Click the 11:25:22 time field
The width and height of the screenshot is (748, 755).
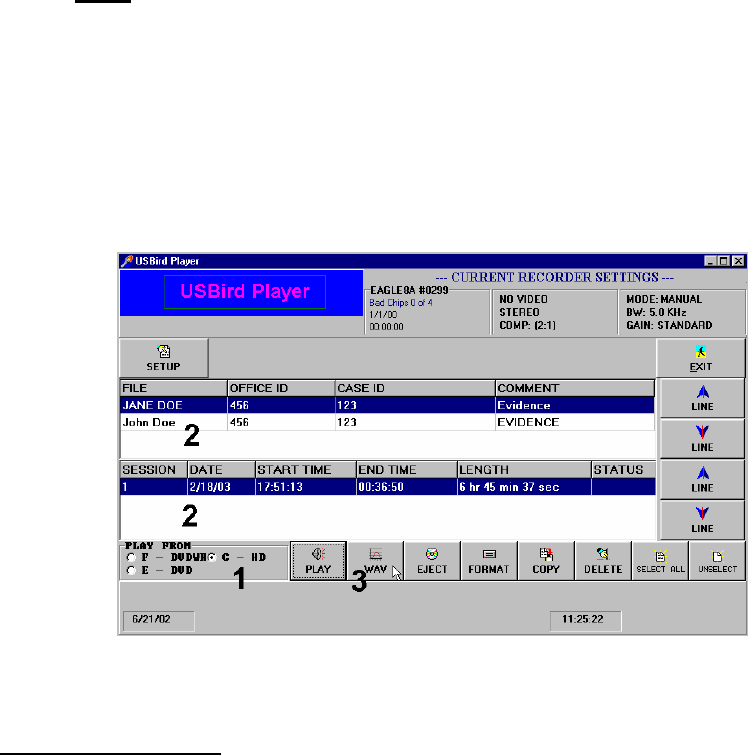tap(586, 620)
